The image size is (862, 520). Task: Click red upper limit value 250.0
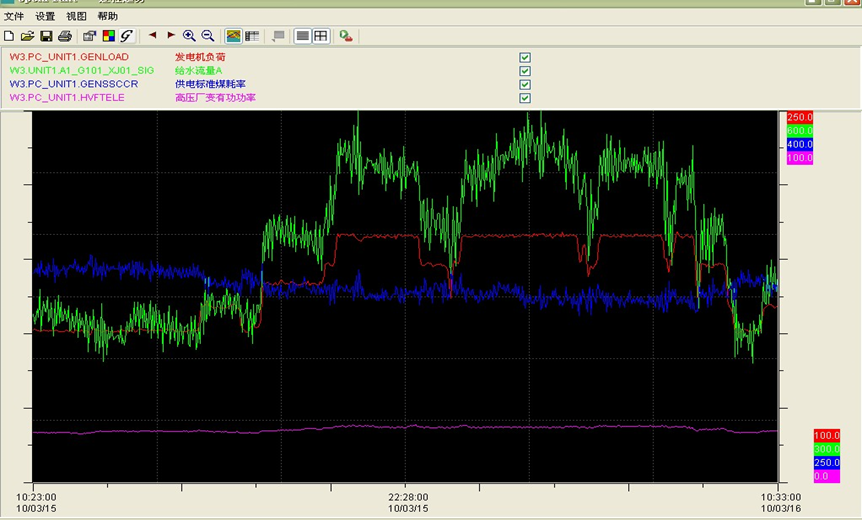click(x=800, y=117)
